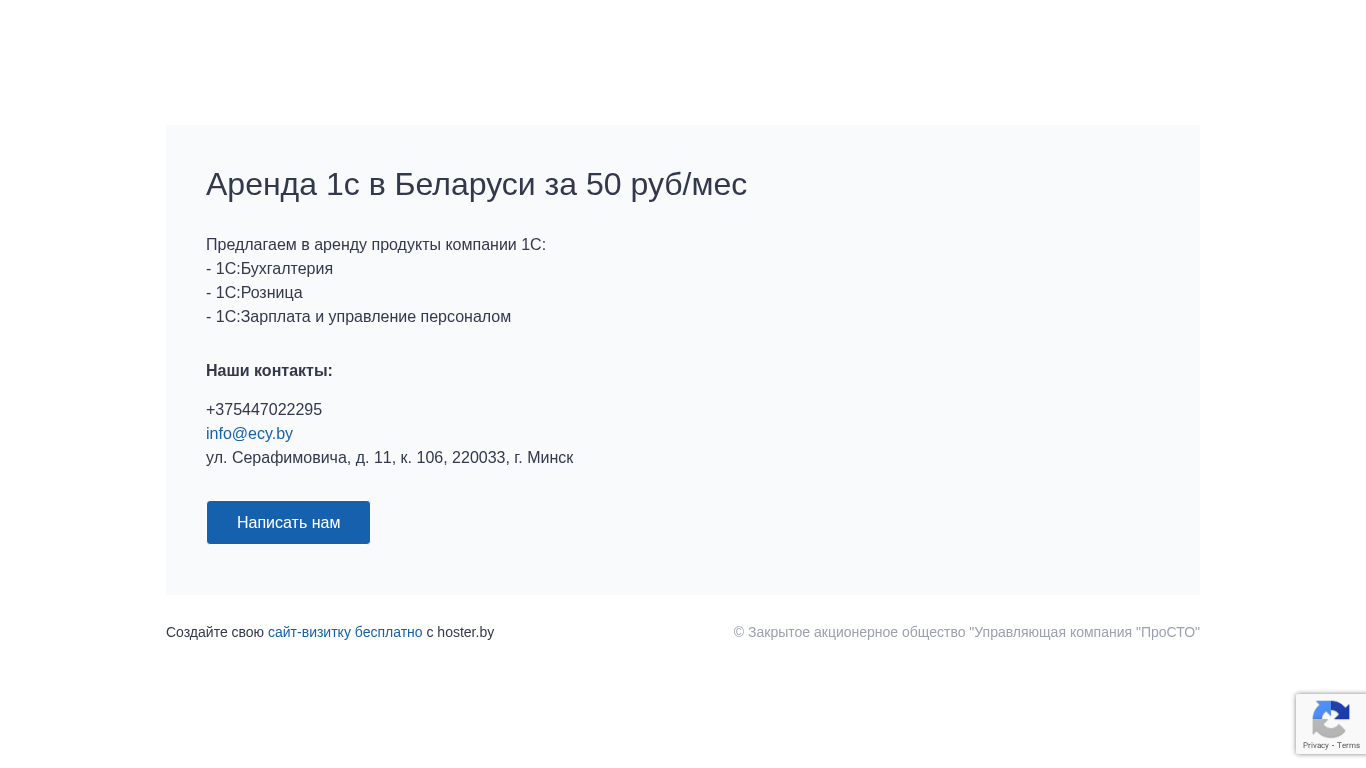Click the "Создайте свою" footer text
The width and height of the screenshot is (1366, 768).
[215, 632]
